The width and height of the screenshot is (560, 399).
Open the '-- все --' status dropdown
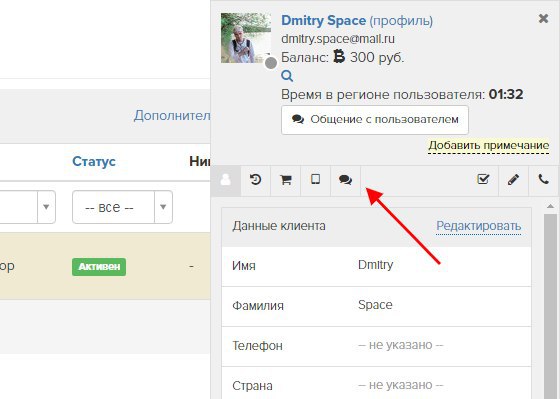122,207
